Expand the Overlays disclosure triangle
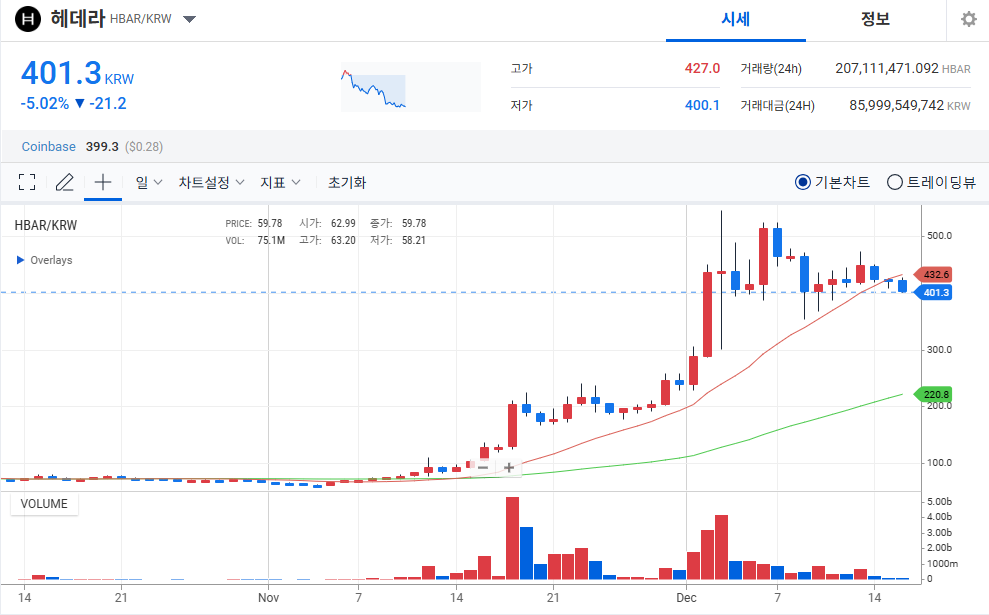 coord(20,260)
